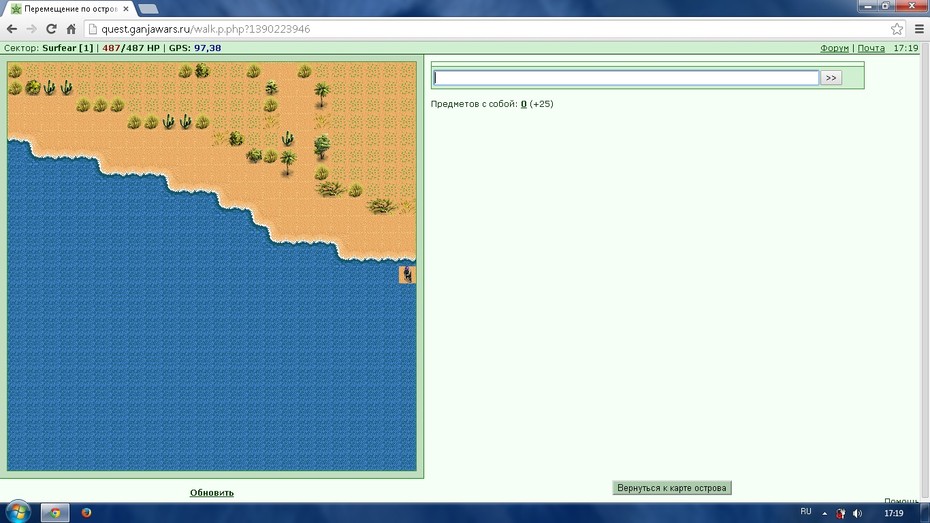Click the chat text input field
Screen dimensions: 930x523
point(626,78)
